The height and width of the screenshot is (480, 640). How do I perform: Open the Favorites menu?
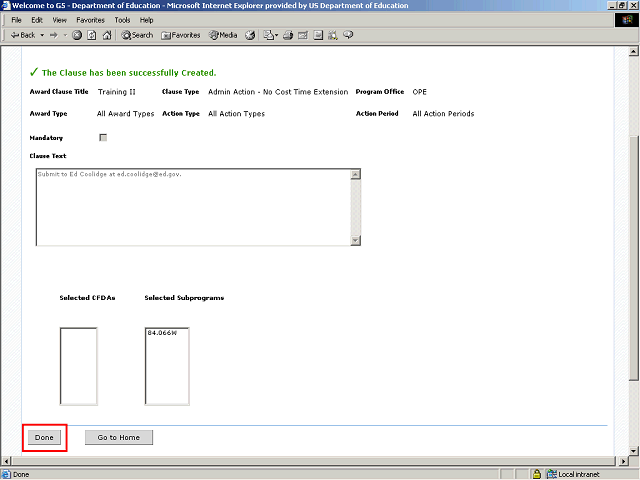(91, 20)
